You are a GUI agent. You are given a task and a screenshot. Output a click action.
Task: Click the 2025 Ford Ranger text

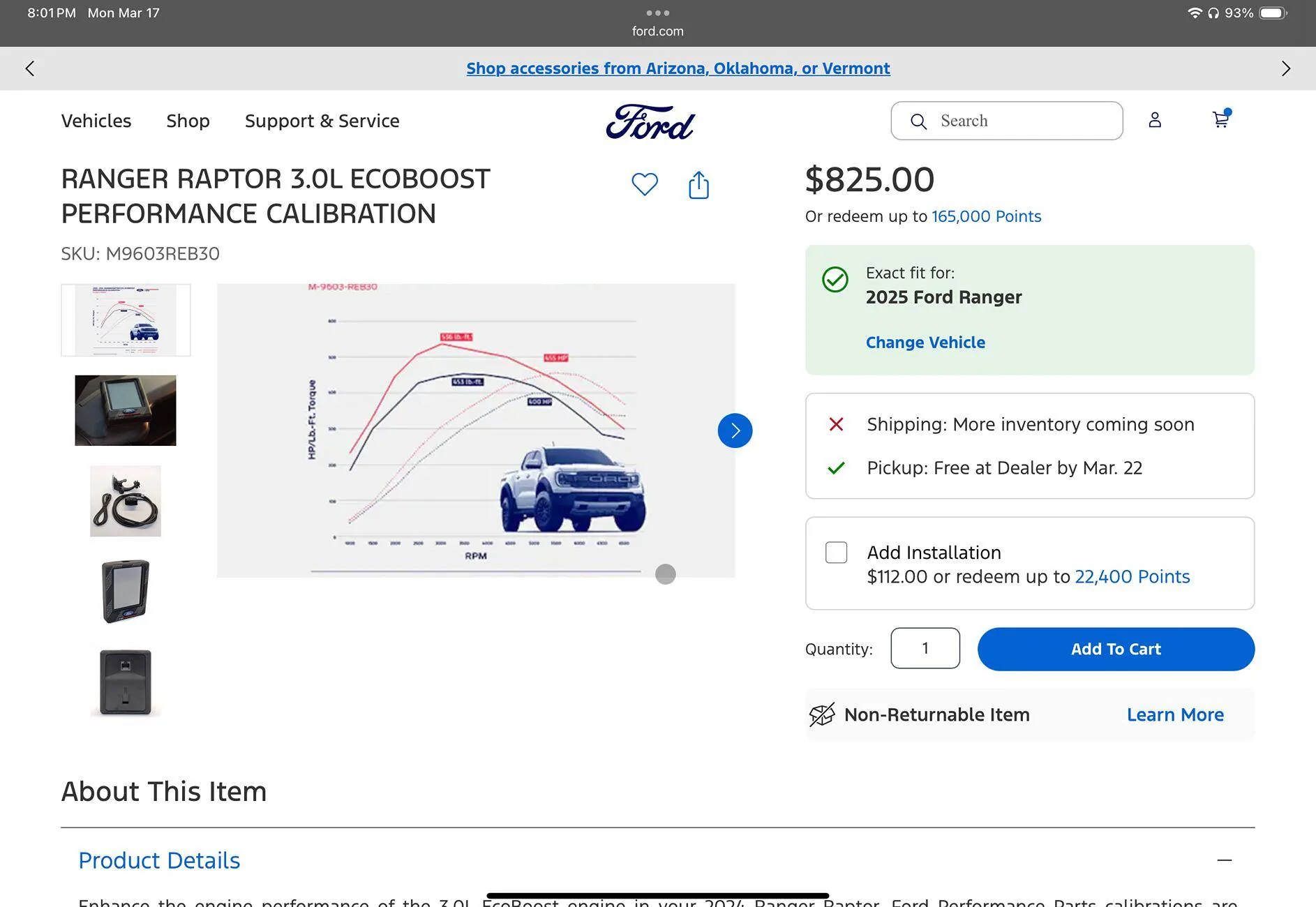943,297
